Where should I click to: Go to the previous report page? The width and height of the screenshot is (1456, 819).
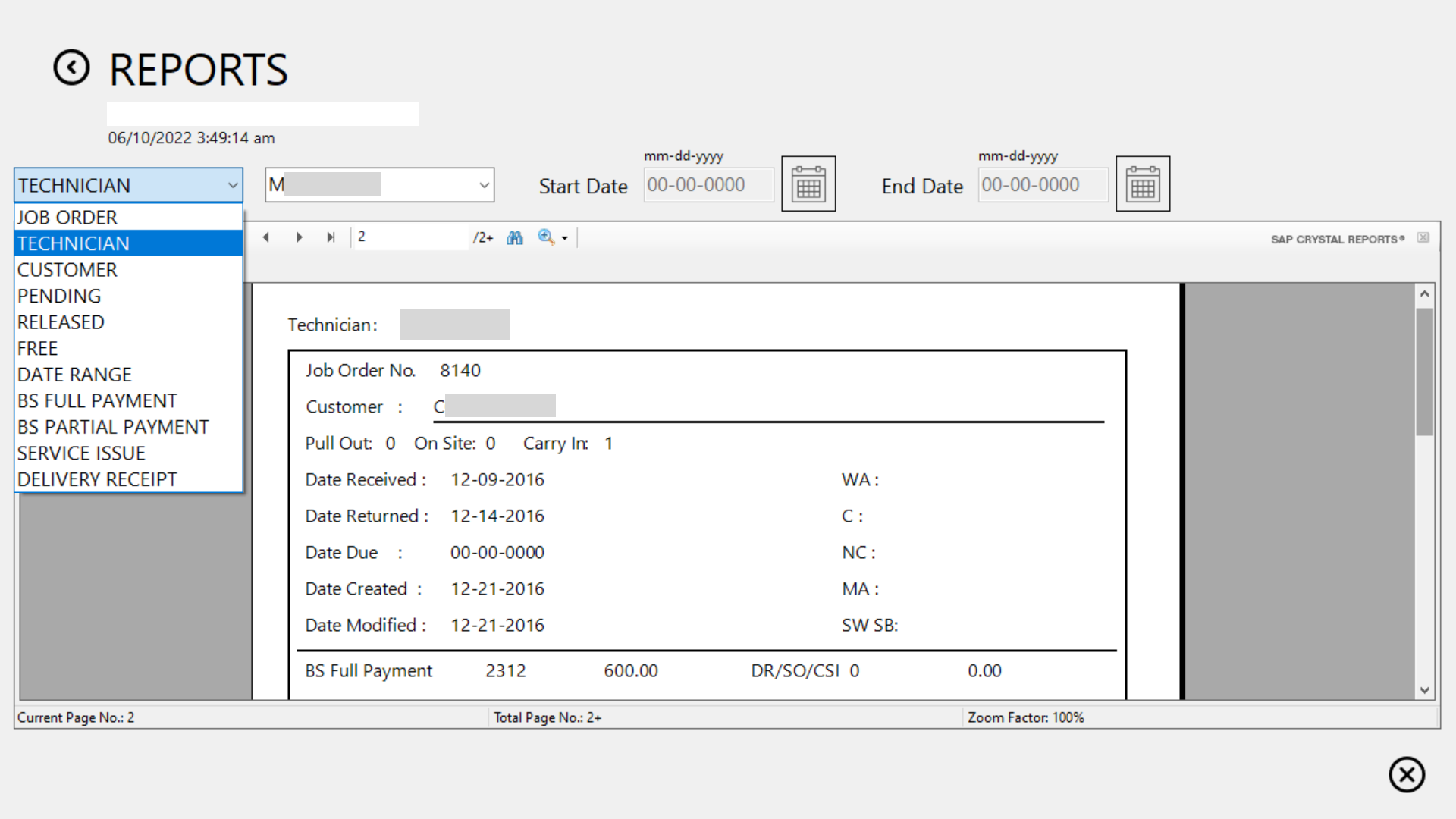(x=266, y=237)
